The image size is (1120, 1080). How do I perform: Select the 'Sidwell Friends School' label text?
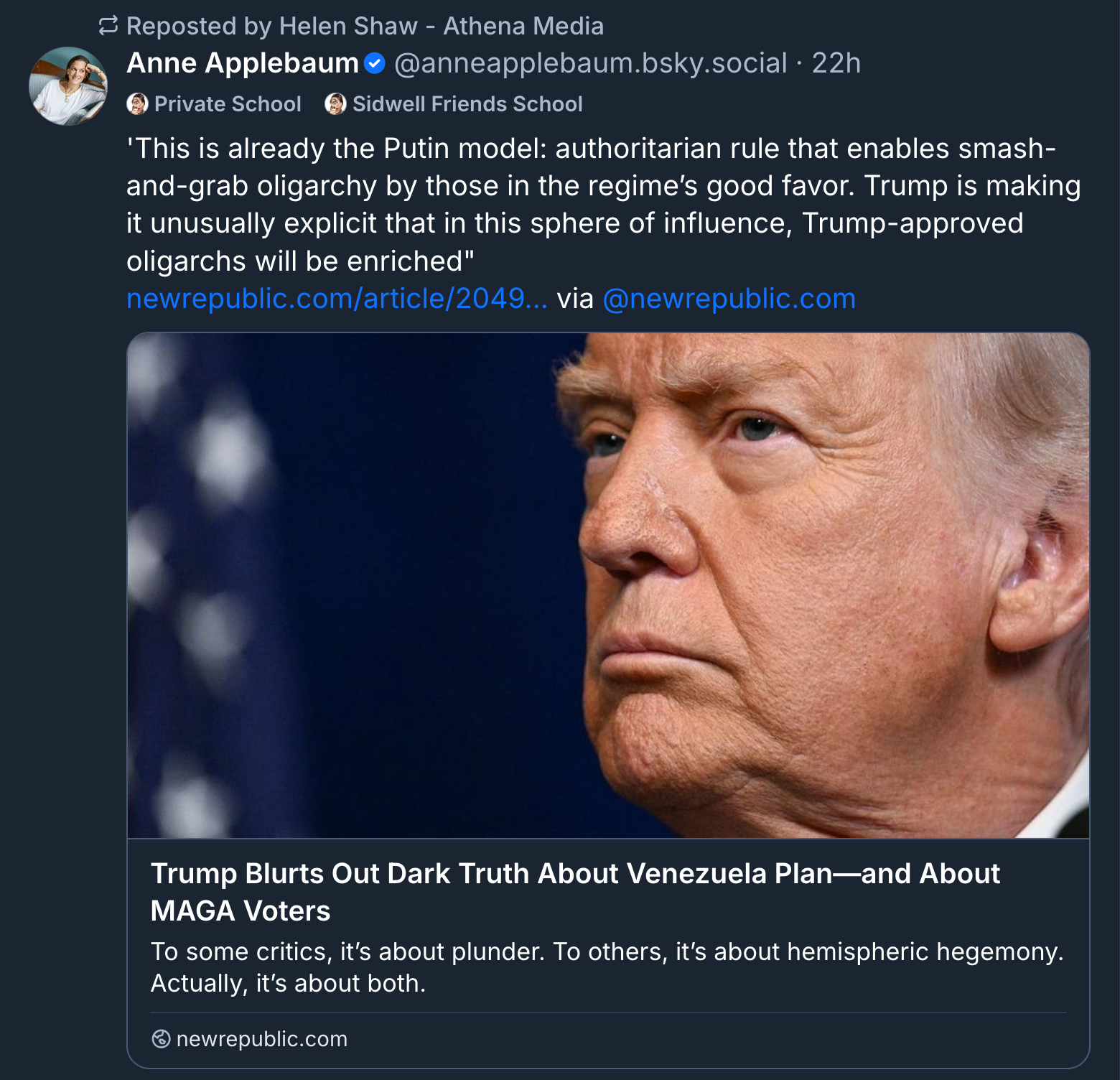pyautogui.click(x=467, y=104)
